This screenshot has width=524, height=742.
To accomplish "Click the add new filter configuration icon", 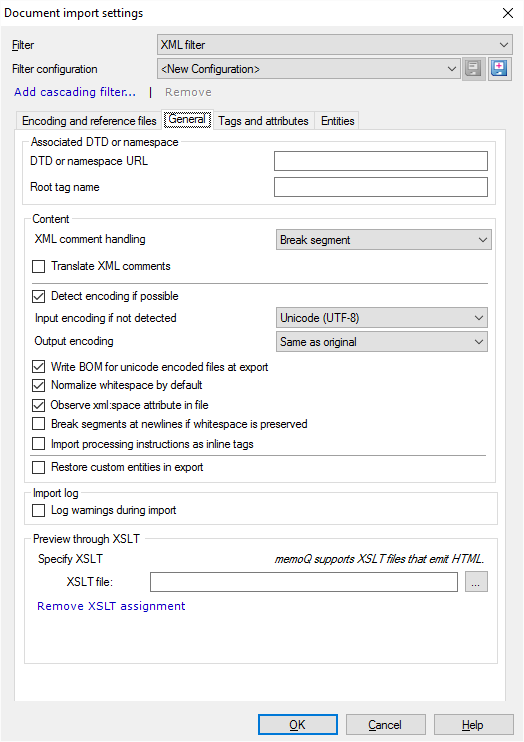I will coord(499,69).
